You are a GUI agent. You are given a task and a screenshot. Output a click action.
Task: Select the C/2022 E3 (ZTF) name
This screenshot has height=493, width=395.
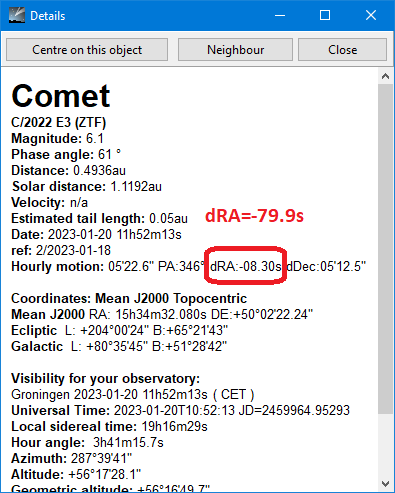(59, 122)
